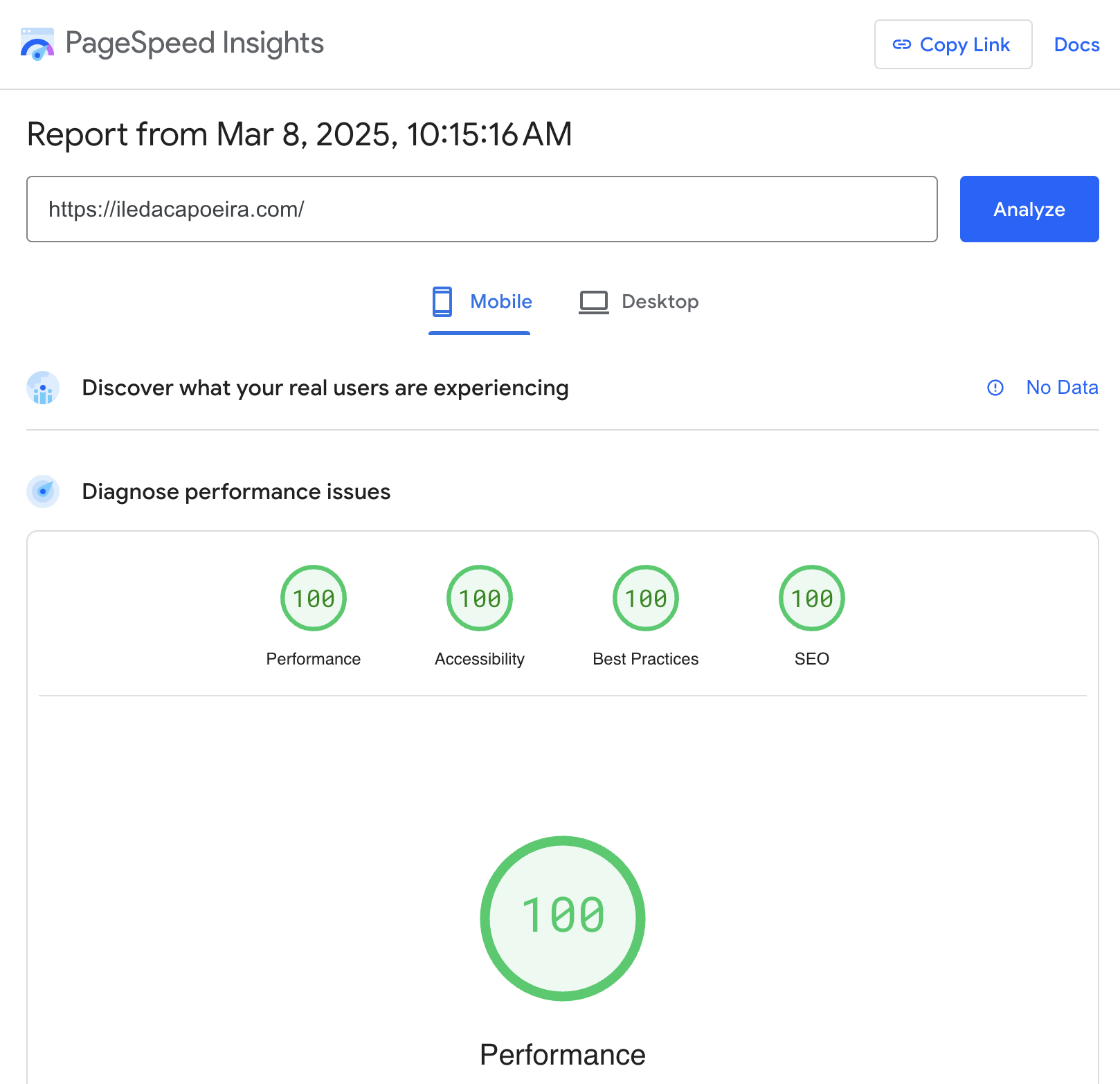Click the URL input field
This screenshot has height=1084, width=1120.
482,209
